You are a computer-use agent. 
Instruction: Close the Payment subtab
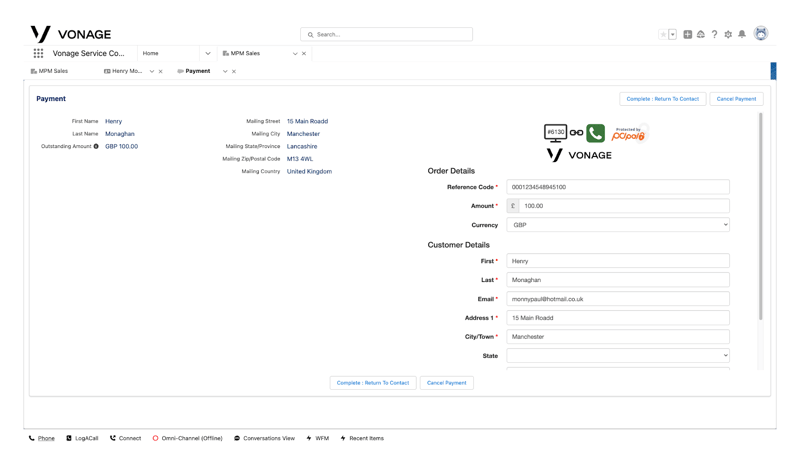click(x=234, y=71)
